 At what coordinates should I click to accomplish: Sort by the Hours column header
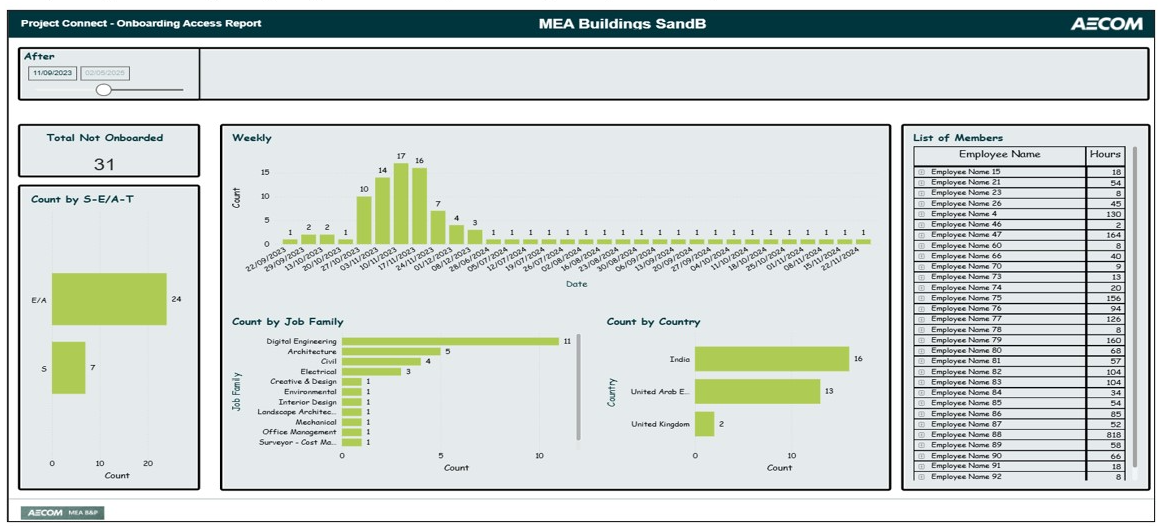[1105, 155]
